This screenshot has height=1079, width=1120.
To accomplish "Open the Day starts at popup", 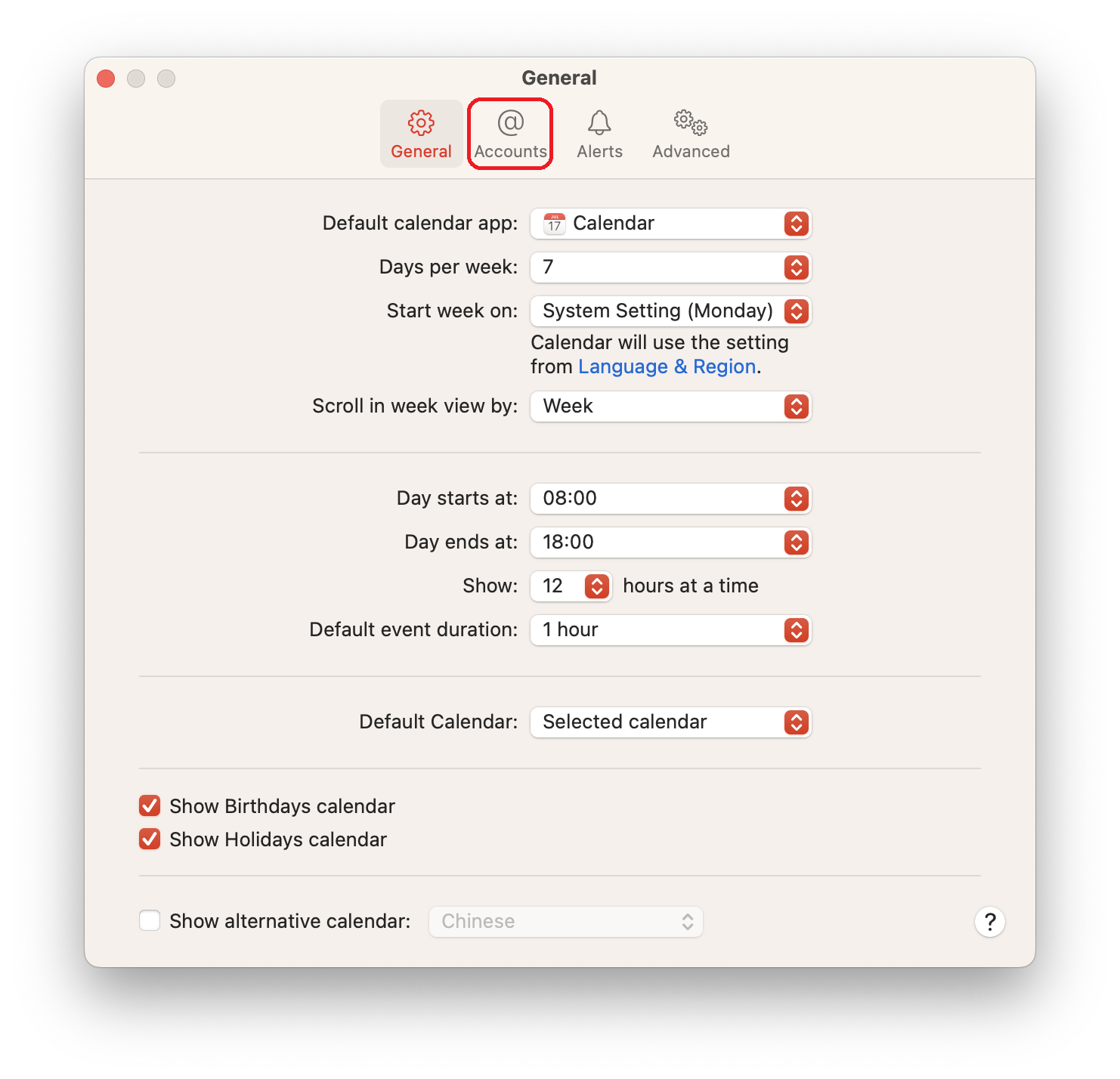I will coord(670,499).
